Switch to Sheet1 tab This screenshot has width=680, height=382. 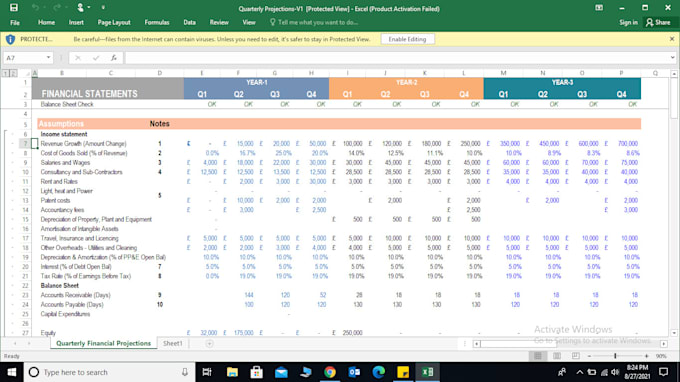[173, 343]
